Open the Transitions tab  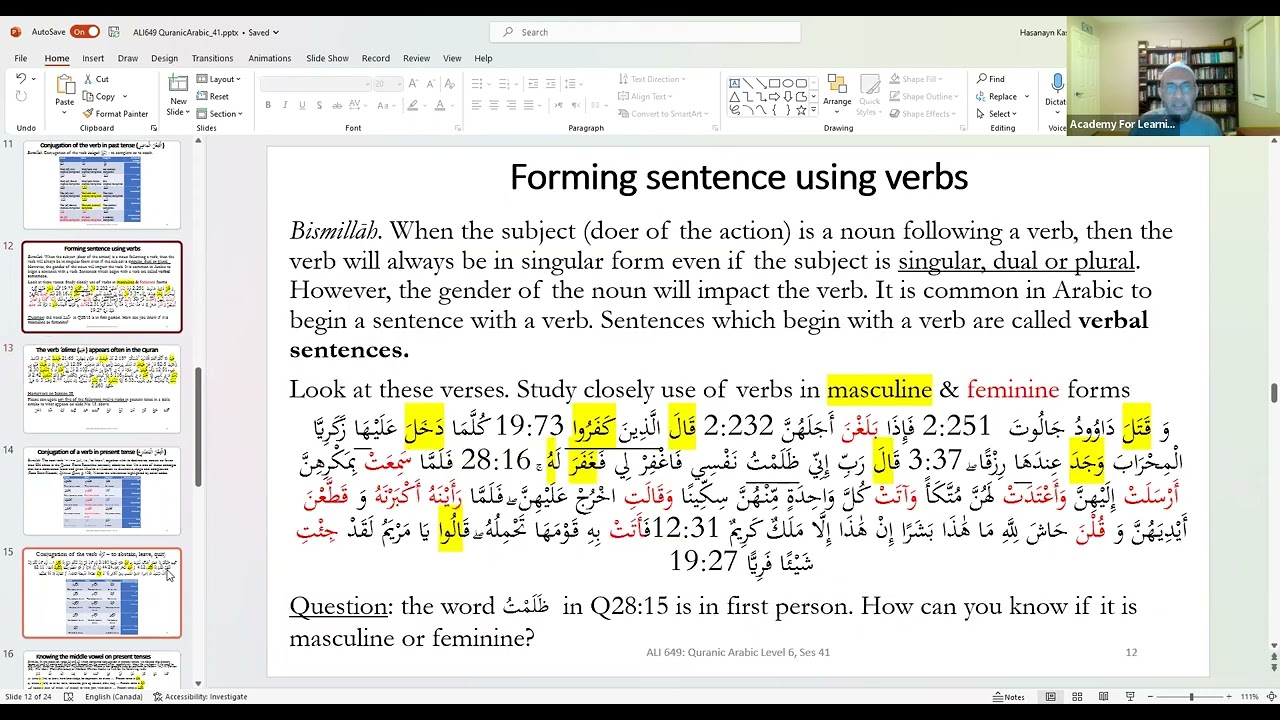(x=212, y=58)
